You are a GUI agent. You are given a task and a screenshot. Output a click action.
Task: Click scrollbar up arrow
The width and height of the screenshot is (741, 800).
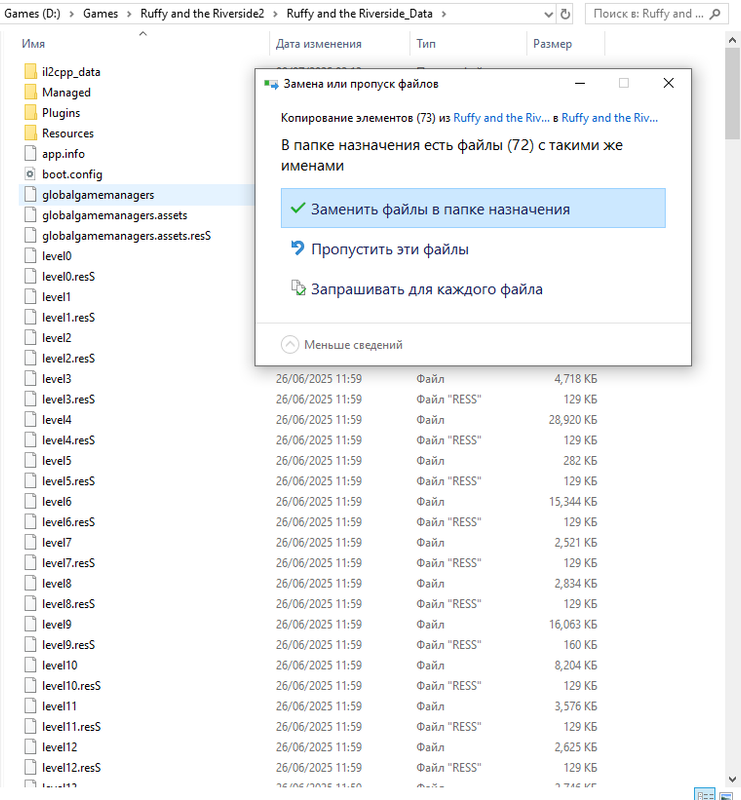(x=732, y=40)
